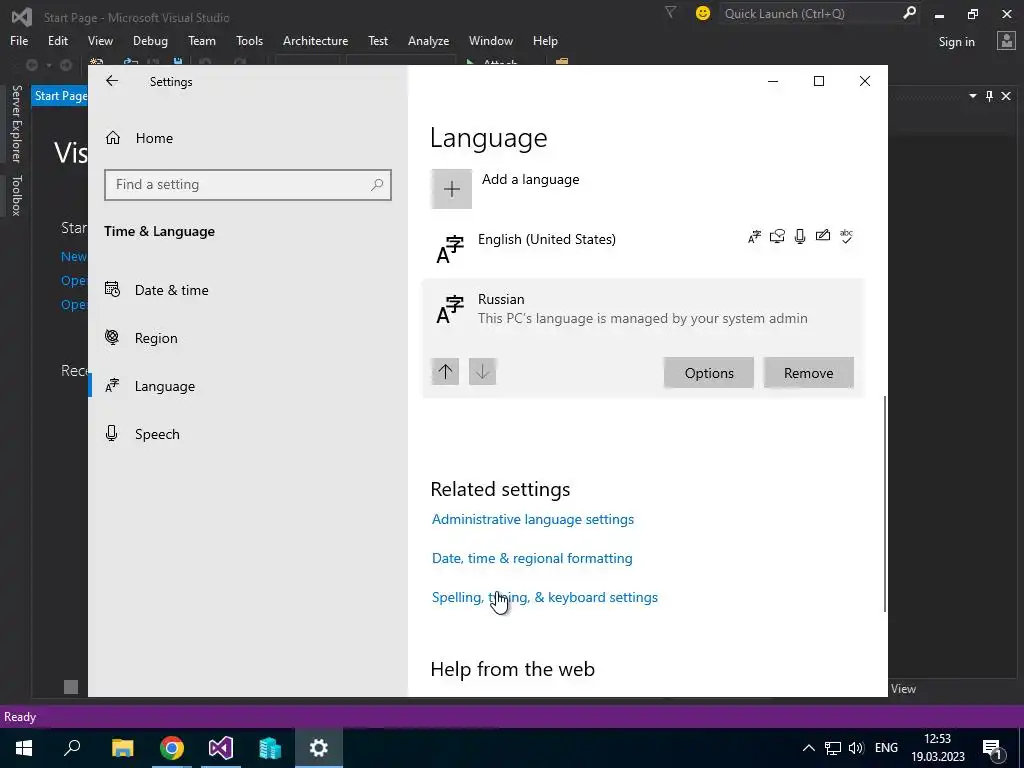Go back with the Settings back arrow
Viewport: 1024px width, 768px height.
pos(112,81)
